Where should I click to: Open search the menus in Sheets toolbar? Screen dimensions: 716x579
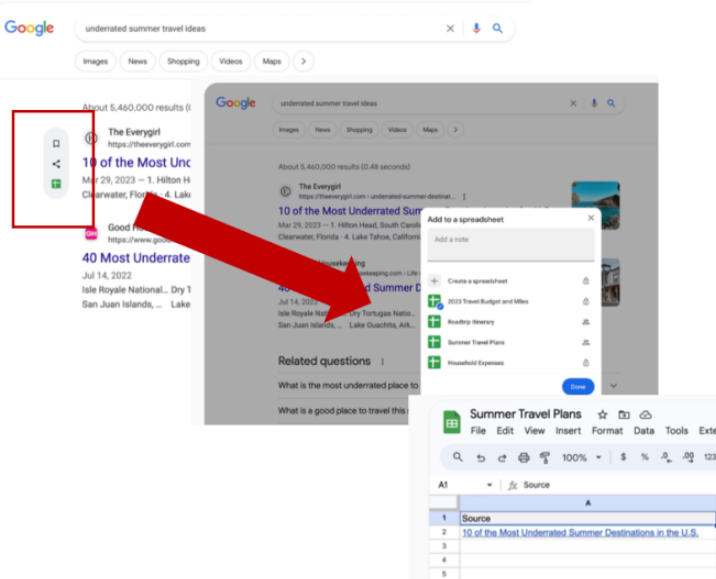[458, 457]
